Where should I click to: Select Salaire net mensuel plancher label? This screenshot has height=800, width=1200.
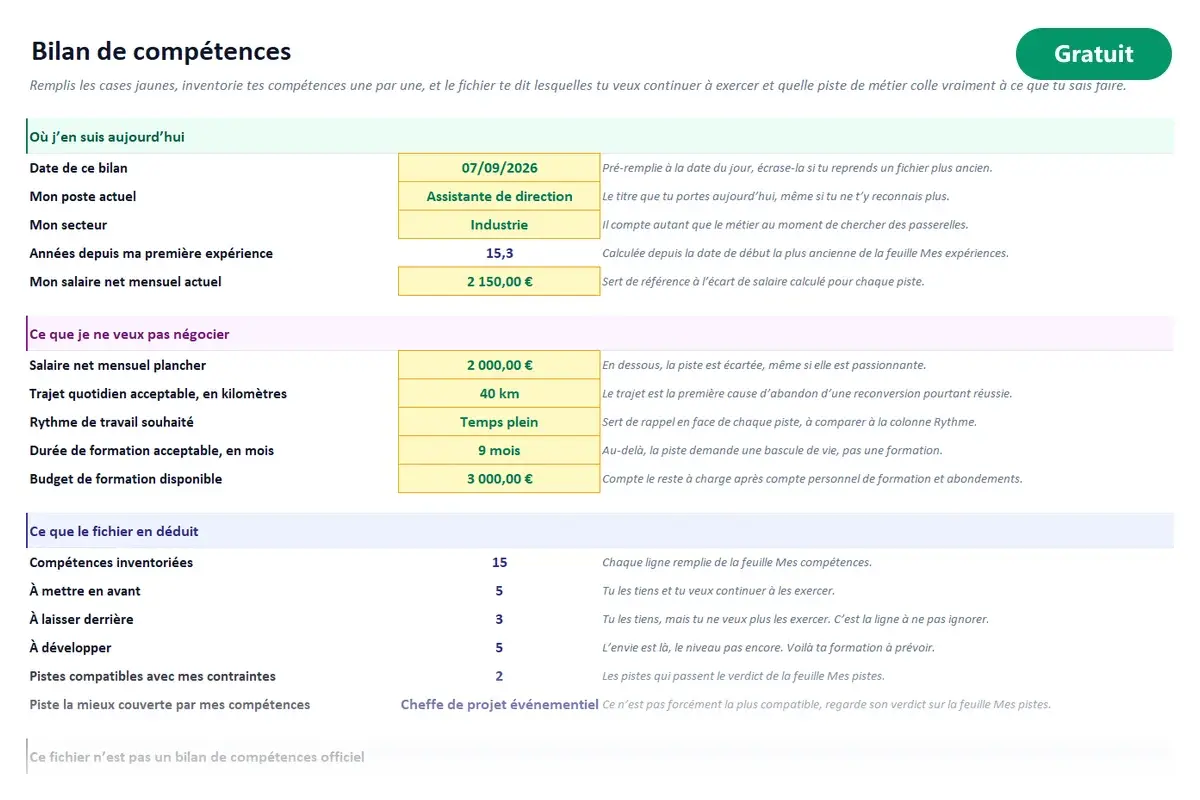pos(118,365)
